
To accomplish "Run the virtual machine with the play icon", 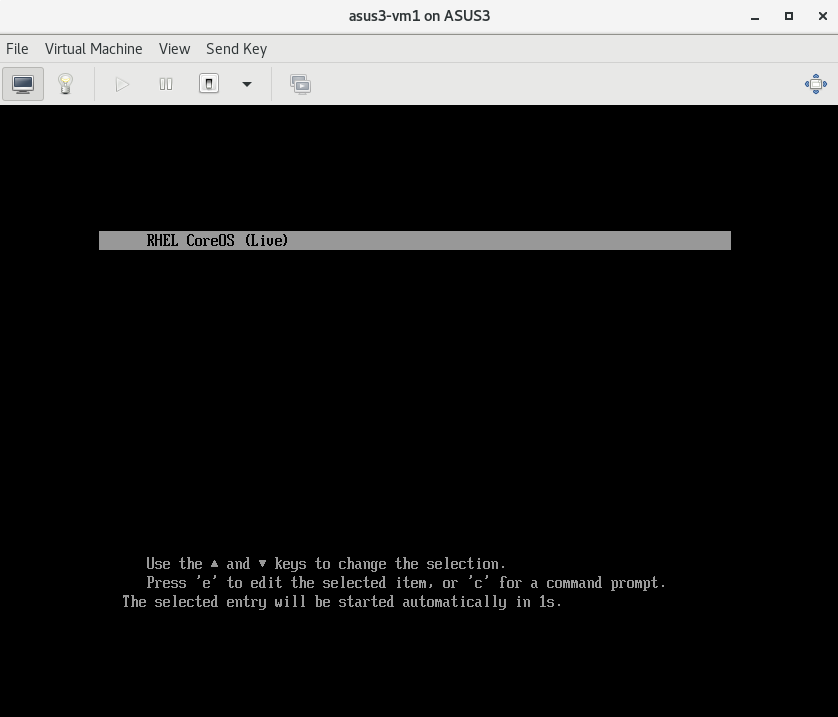I will pos(122,84).
